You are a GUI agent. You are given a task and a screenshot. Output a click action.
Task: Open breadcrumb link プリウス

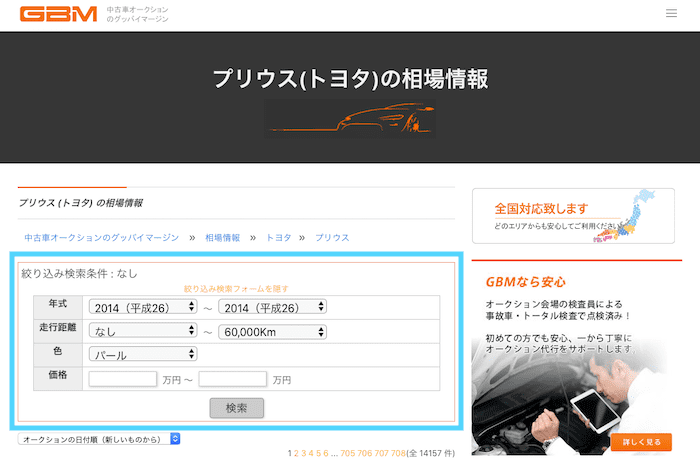pos(332,238)
